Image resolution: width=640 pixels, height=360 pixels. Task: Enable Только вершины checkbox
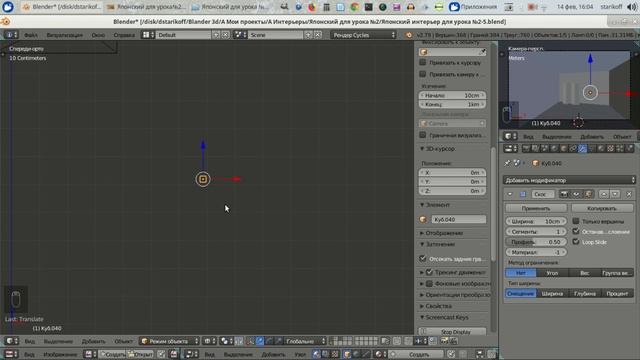576,221
